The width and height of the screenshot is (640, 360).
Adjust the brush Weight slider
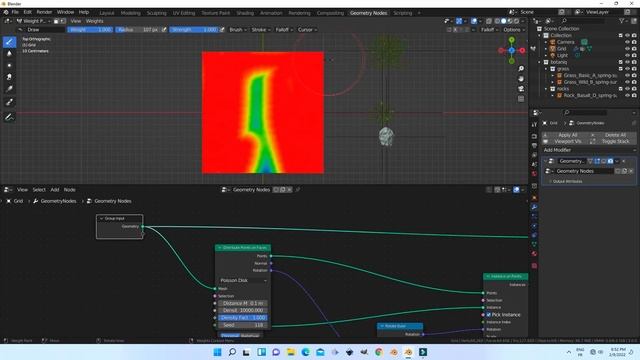[x=90, y=29]
